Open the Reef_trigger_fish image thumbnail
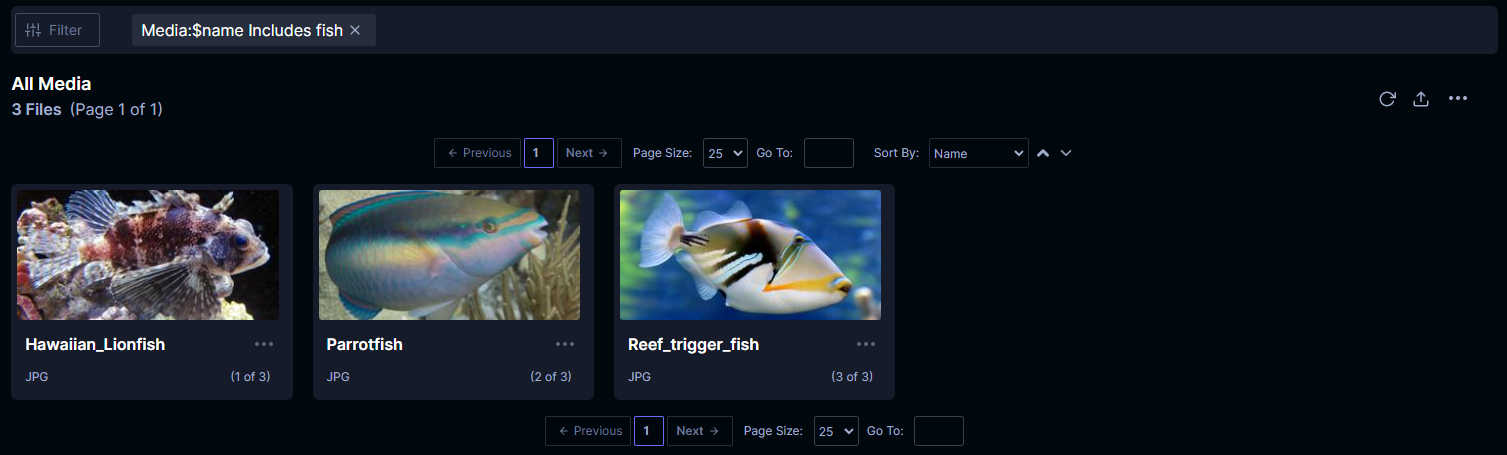 click(750, 255)
